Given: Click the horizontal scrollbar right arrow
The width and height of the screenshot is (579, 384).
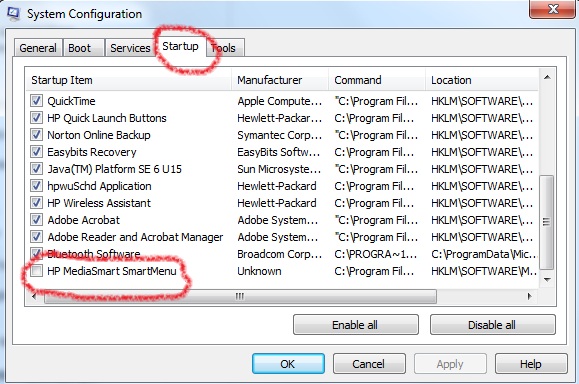Looking at the screenshot, I should coord(530,296).
